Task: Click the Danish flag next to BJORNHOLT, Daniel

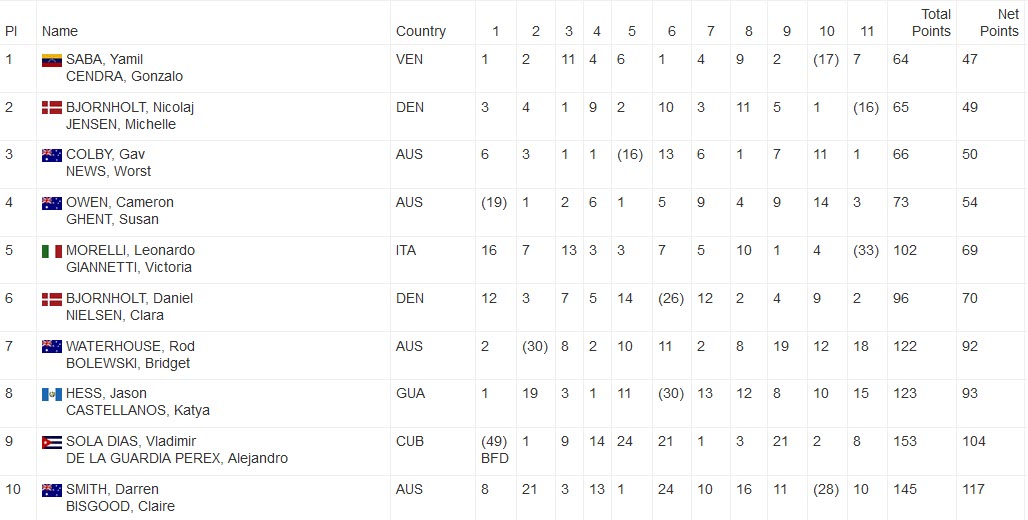Action: [52, 299]
